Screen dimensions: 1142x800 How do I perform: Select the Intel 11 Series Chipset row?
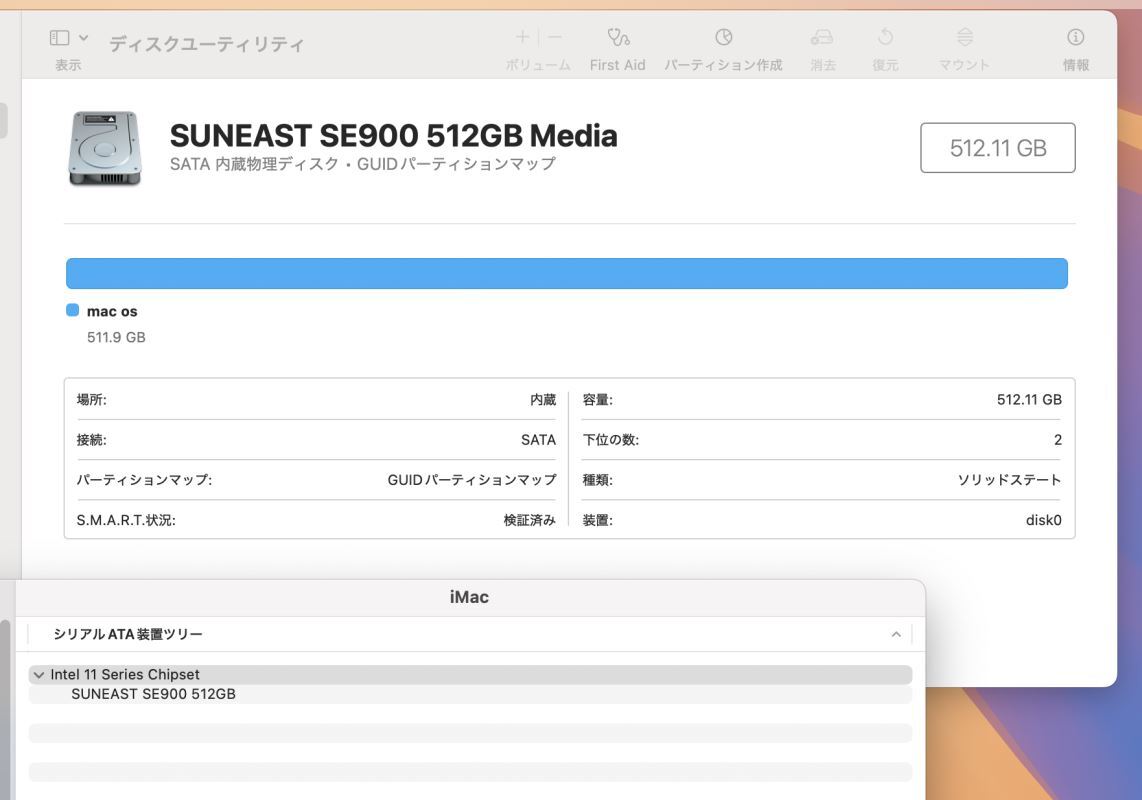pyautogui.click(x=125, y=675)
